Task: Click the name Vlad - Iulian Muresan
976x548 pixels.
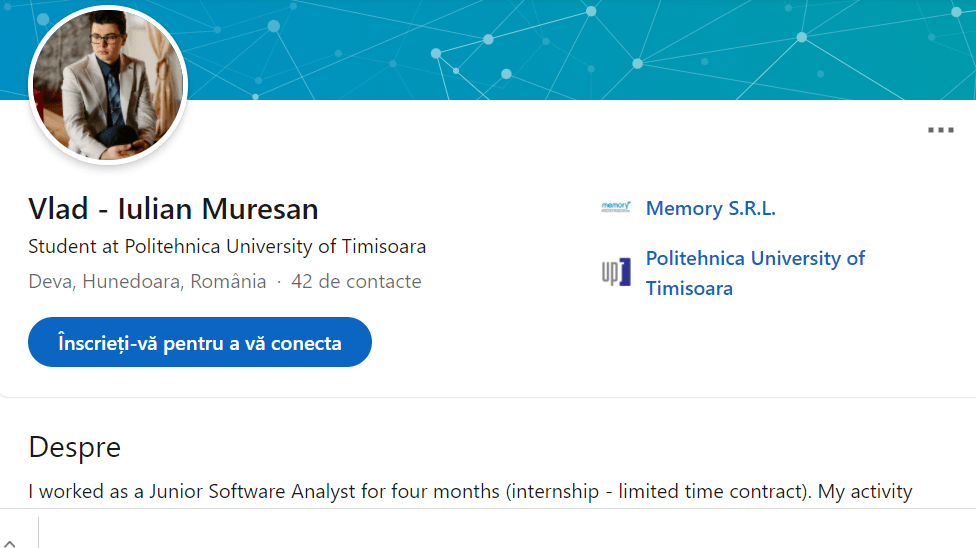Action: point(173,209)
